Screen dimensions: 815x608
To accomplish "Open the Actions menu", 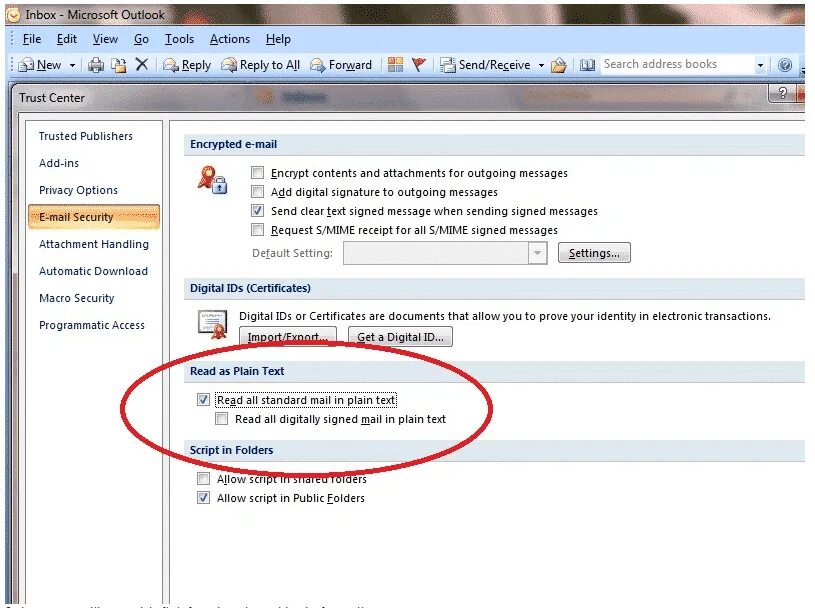I will (x=230, y=39).
